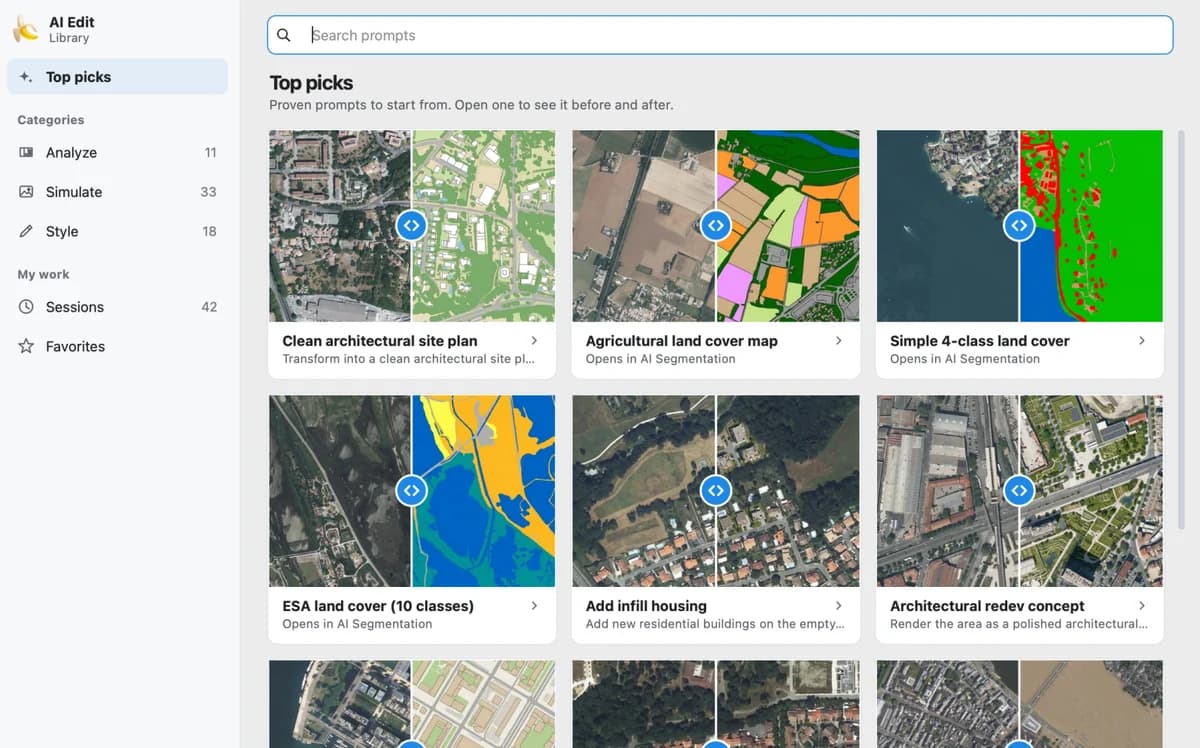The width and height of the screenshot is (1200, 748).
Task: Click the Style pencil icon
Action: pyautogui.click(x=26, y=231)
